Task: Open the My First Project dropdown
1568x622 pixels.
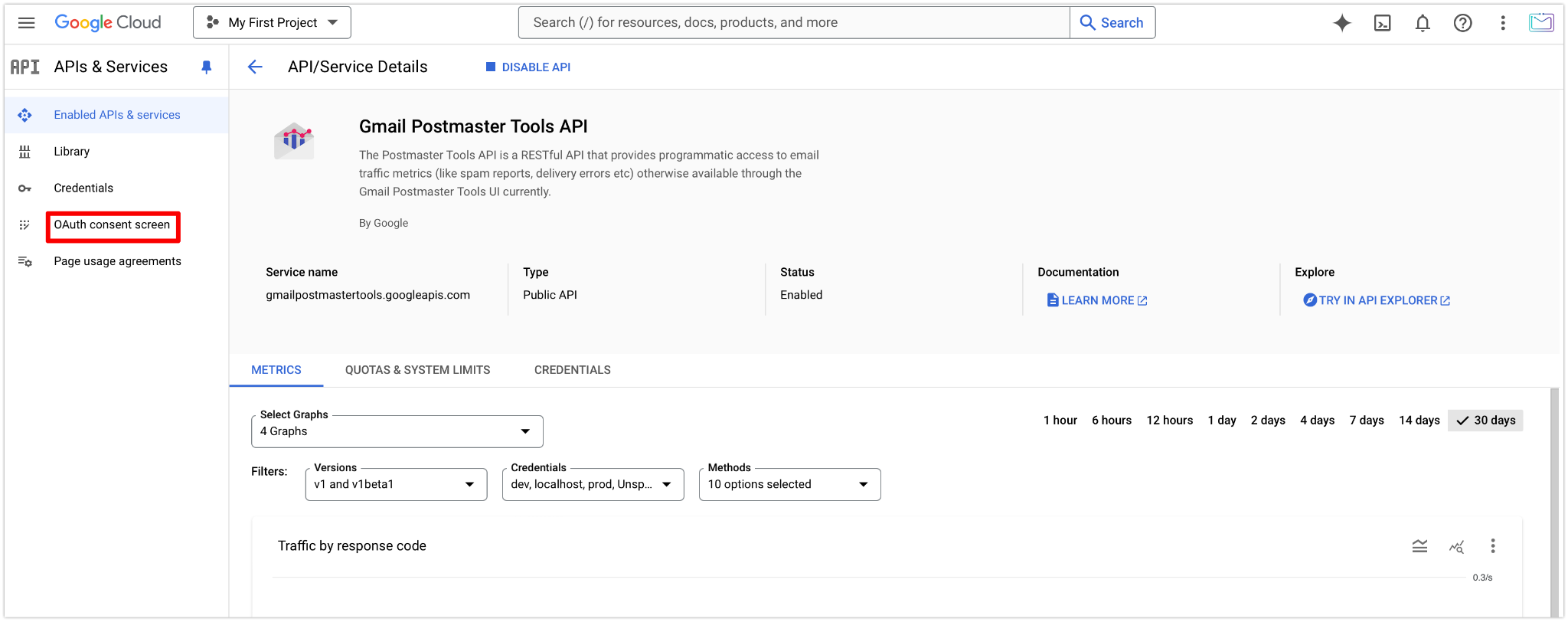Action: click(x=272, y=23)
